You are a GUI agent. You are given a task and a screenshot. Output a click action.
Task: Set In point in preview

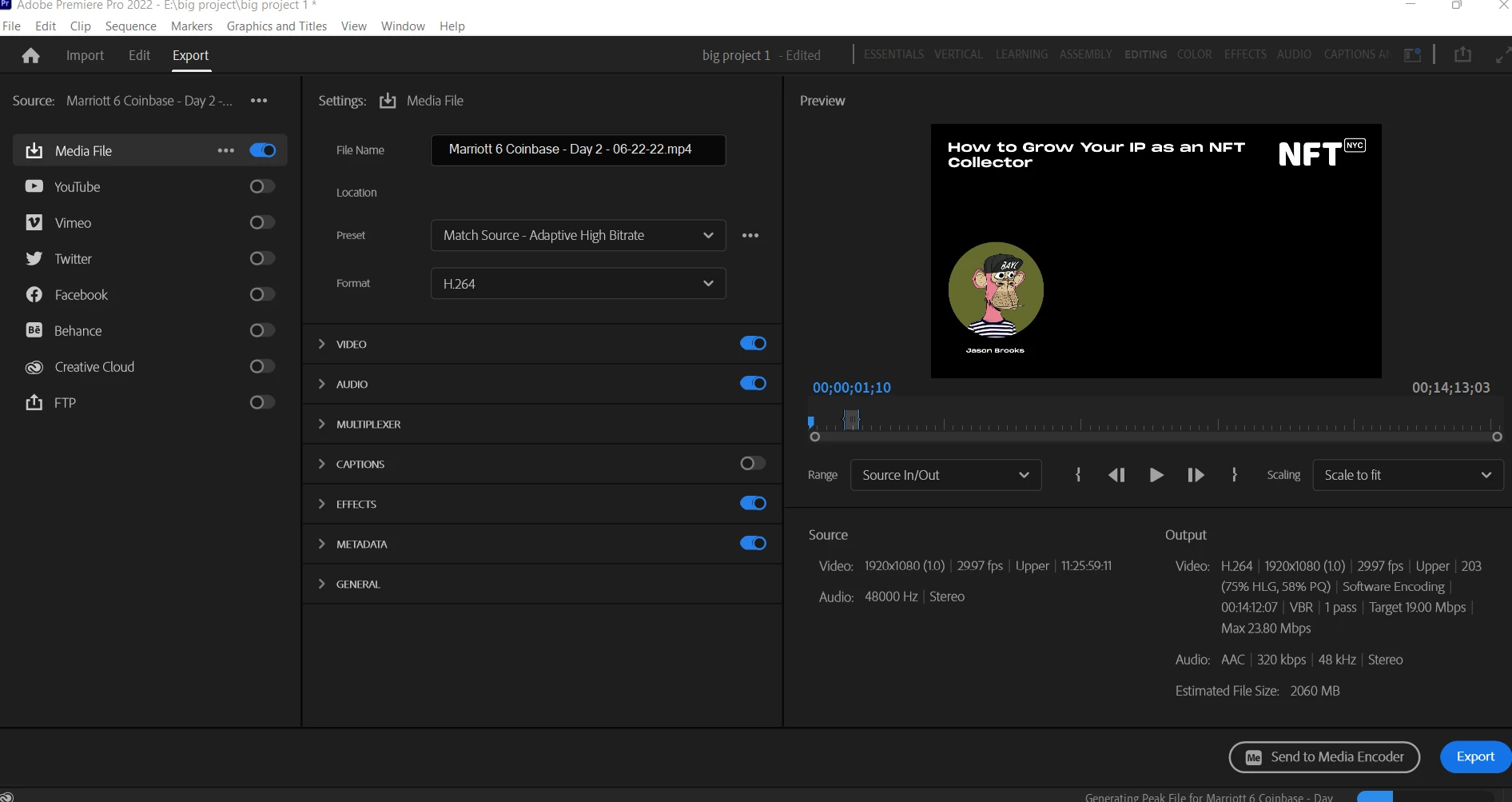click(1078, 475)
